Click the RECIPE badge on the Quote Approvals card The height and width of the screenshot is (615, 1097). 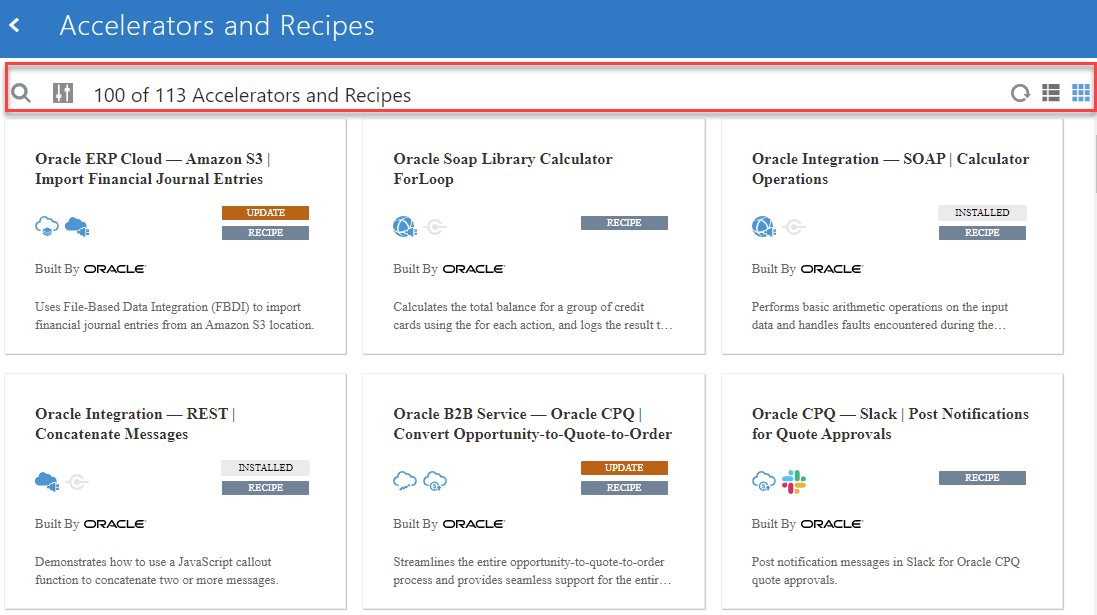pyautogui.click(x=982, y=477)
